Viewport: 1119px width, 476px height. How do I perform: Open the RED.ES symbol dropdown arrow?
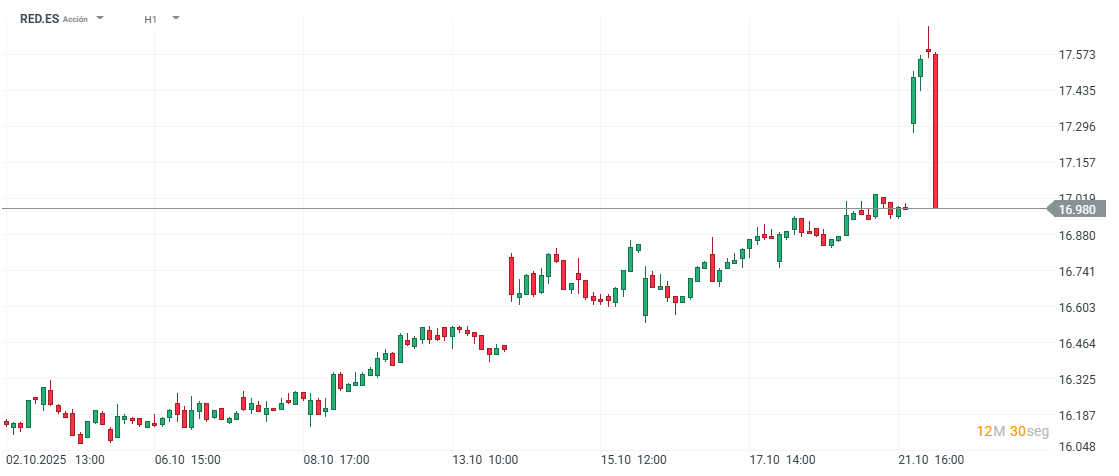coord(100,18)
